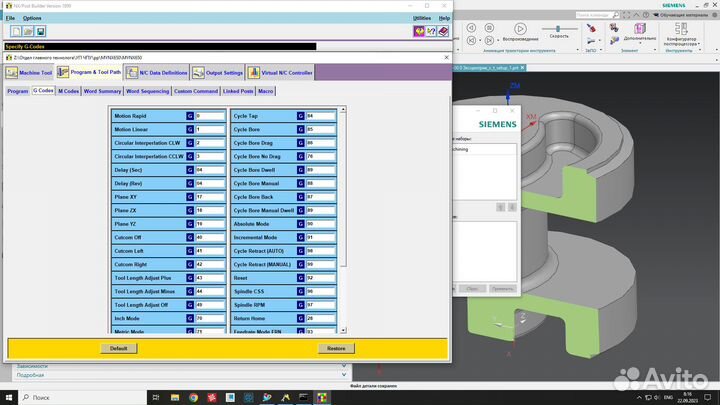Viewport: 720px width, 405px height.
Task: Click the Default button
Action: [118, 348]
